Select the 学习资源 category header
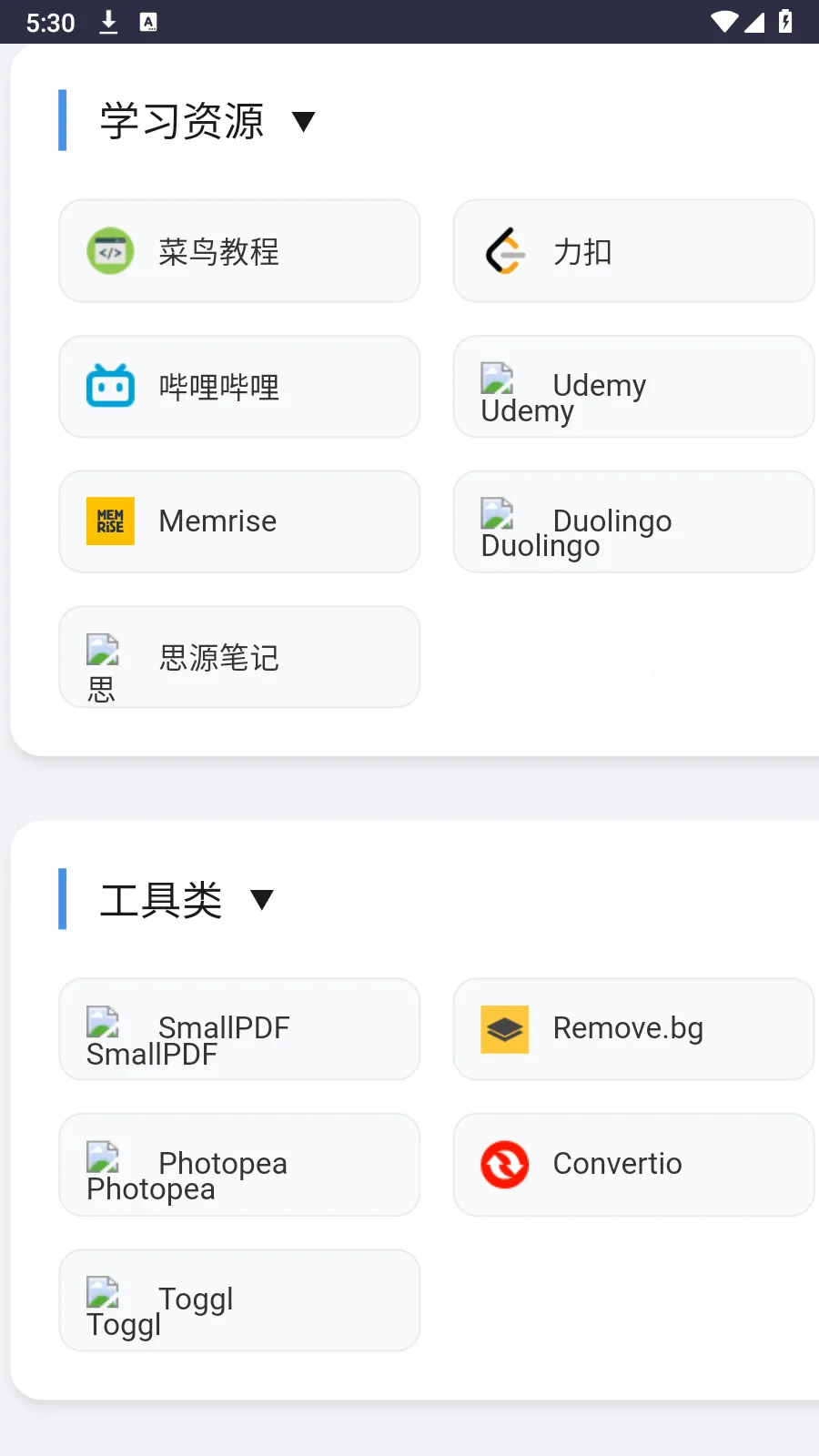 182,121
